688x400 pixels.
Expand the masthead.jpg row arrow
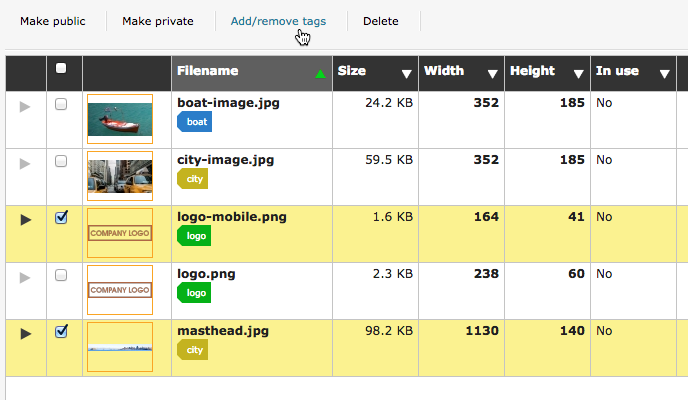coord(26,333)
